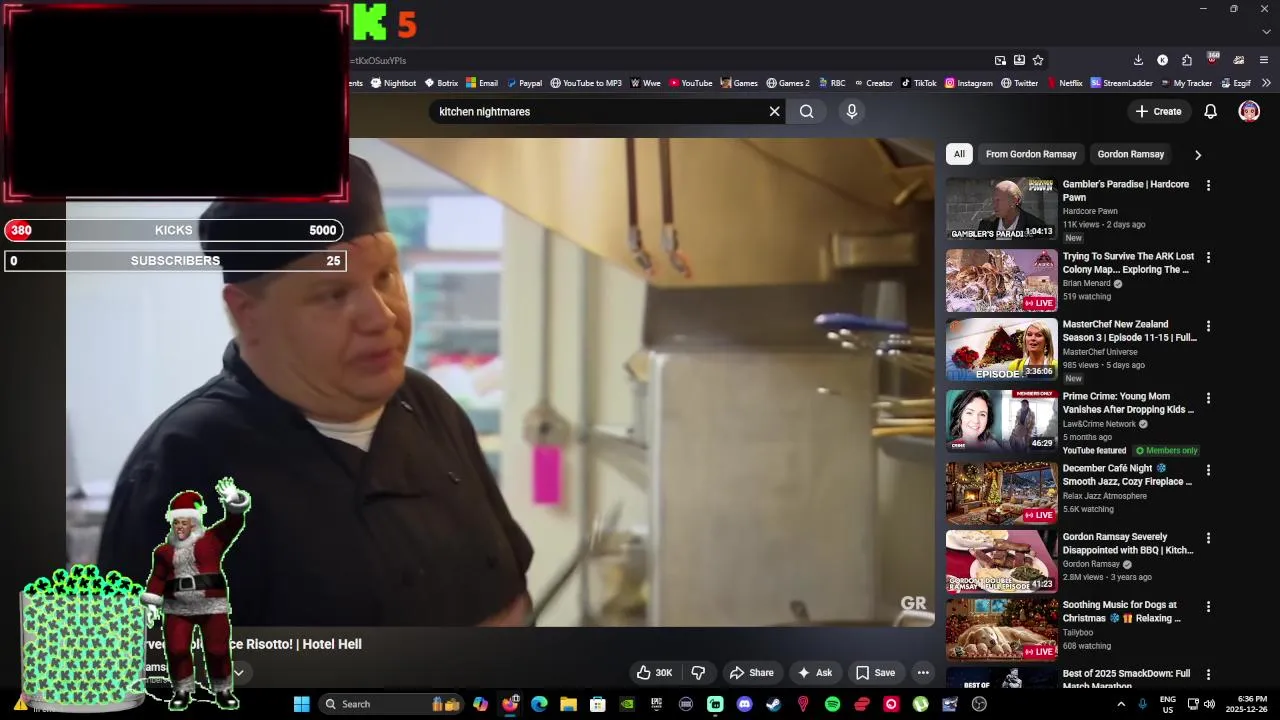Bookmark this page with star icon

pos(1038,60)
